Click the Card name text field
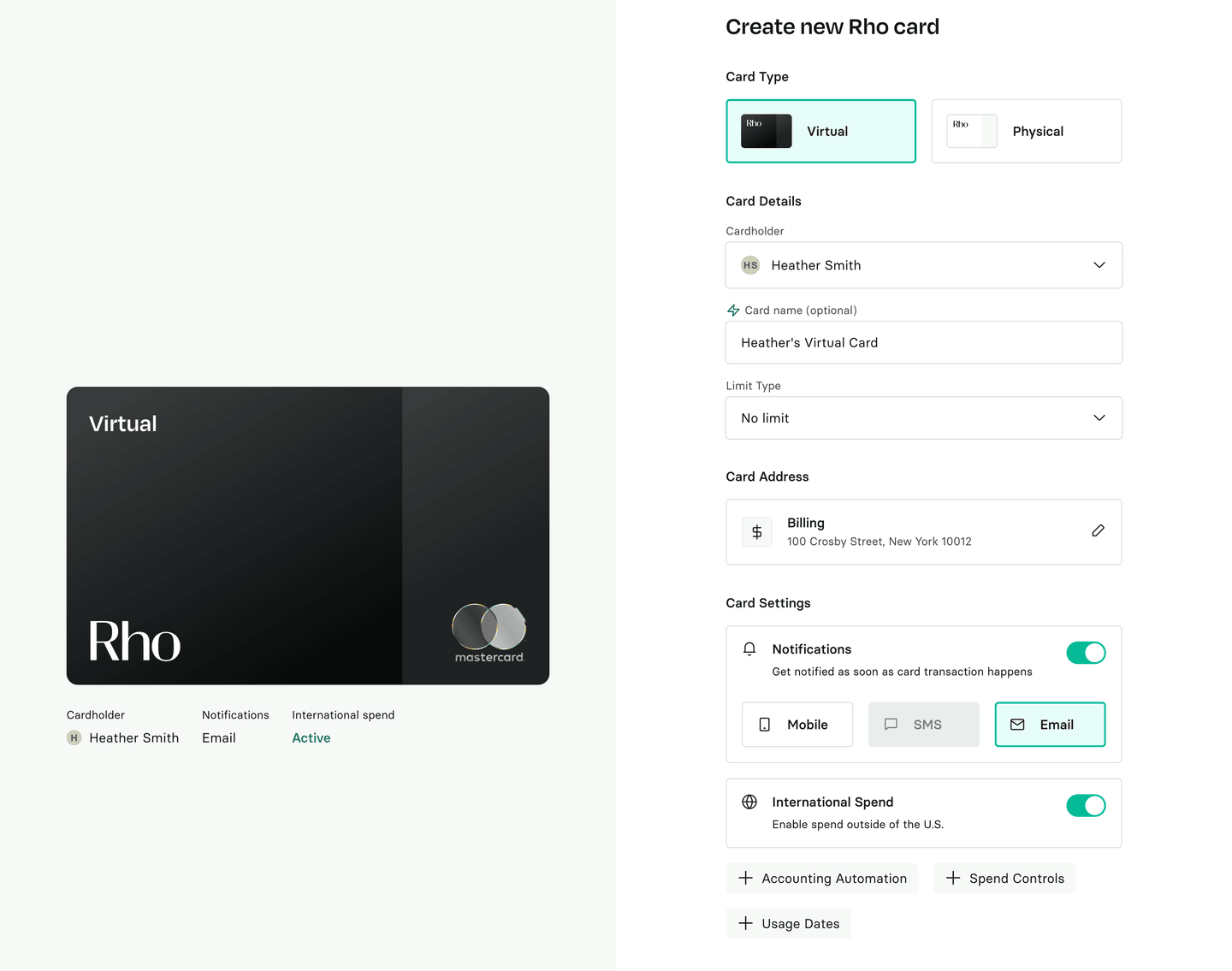This screenshot has width=1232, height=971. coord(923,343)
